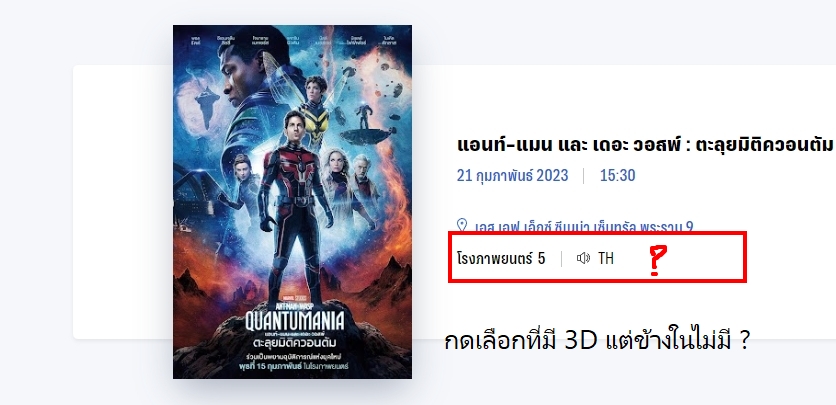Select the 15:30 showtime
This screenshot has height=405, width=836.
tap(617, 175)
